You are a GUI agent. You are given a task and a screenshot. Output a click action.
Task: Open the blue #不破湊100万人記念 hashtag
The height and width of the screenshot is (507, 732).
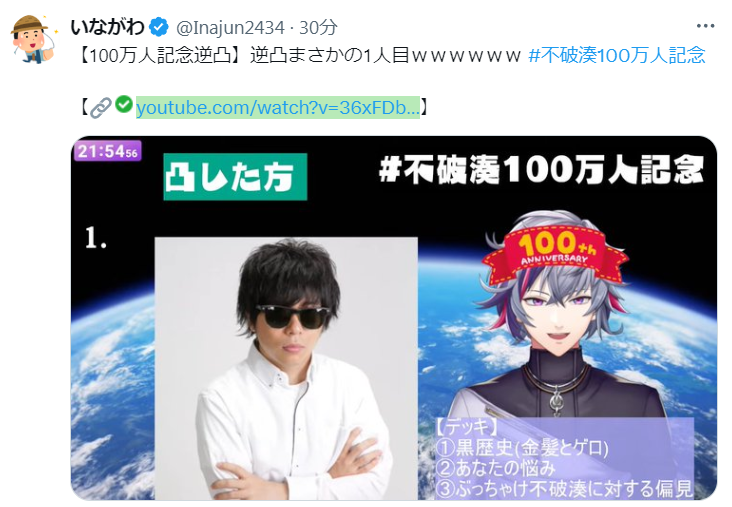617,56
